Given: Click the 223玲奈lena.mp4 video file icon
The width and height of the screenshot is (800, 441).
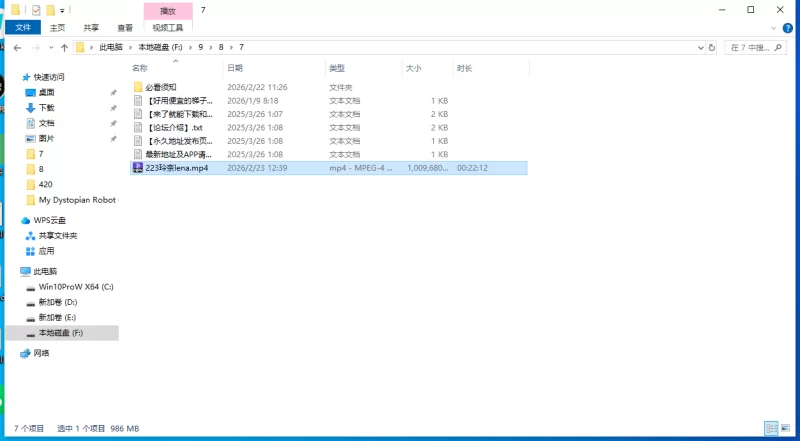Looking at the screenshot, I should coord(138,167).
